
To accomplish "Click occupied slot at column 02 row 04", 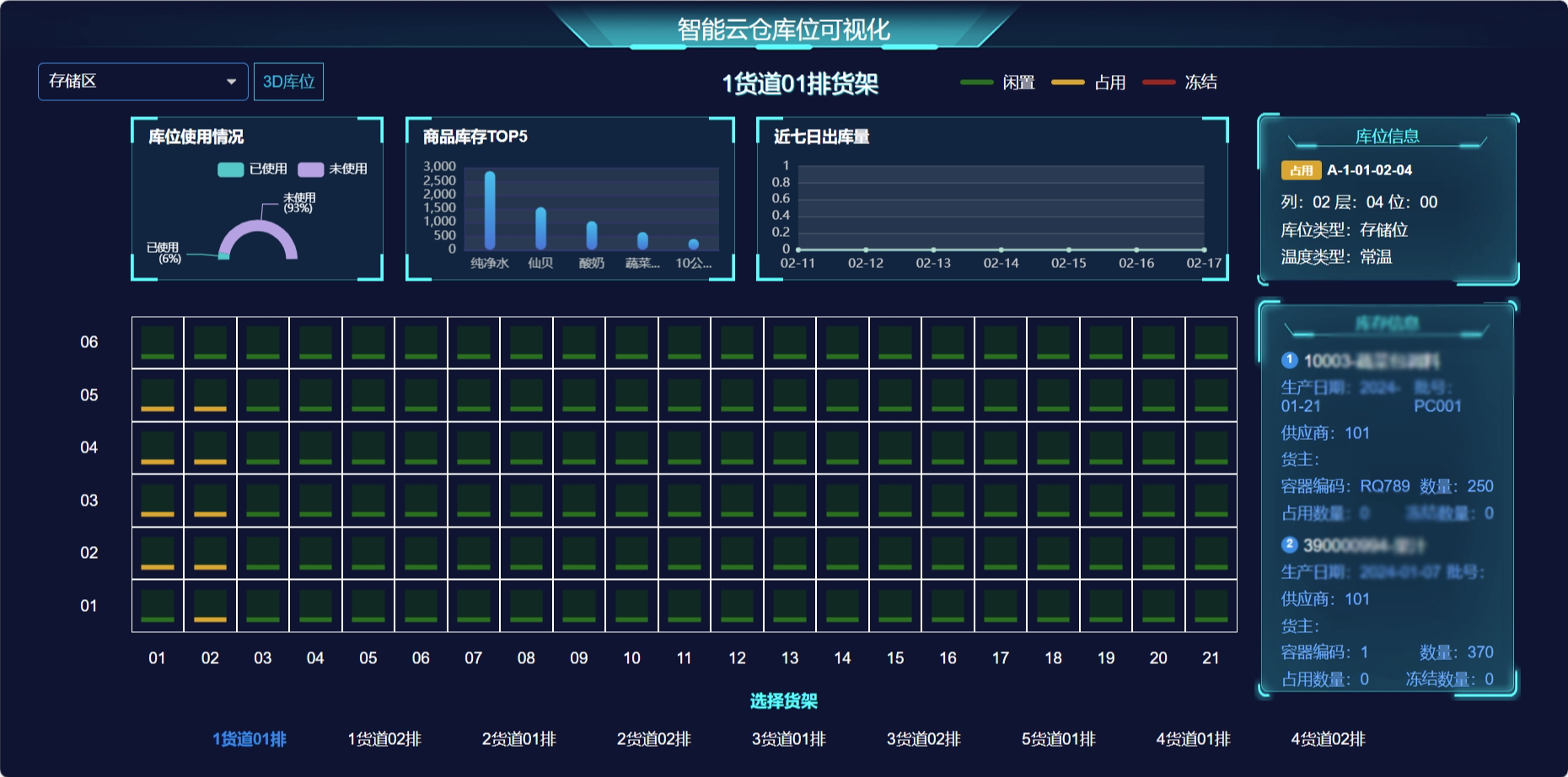I will tap(210, 447).
